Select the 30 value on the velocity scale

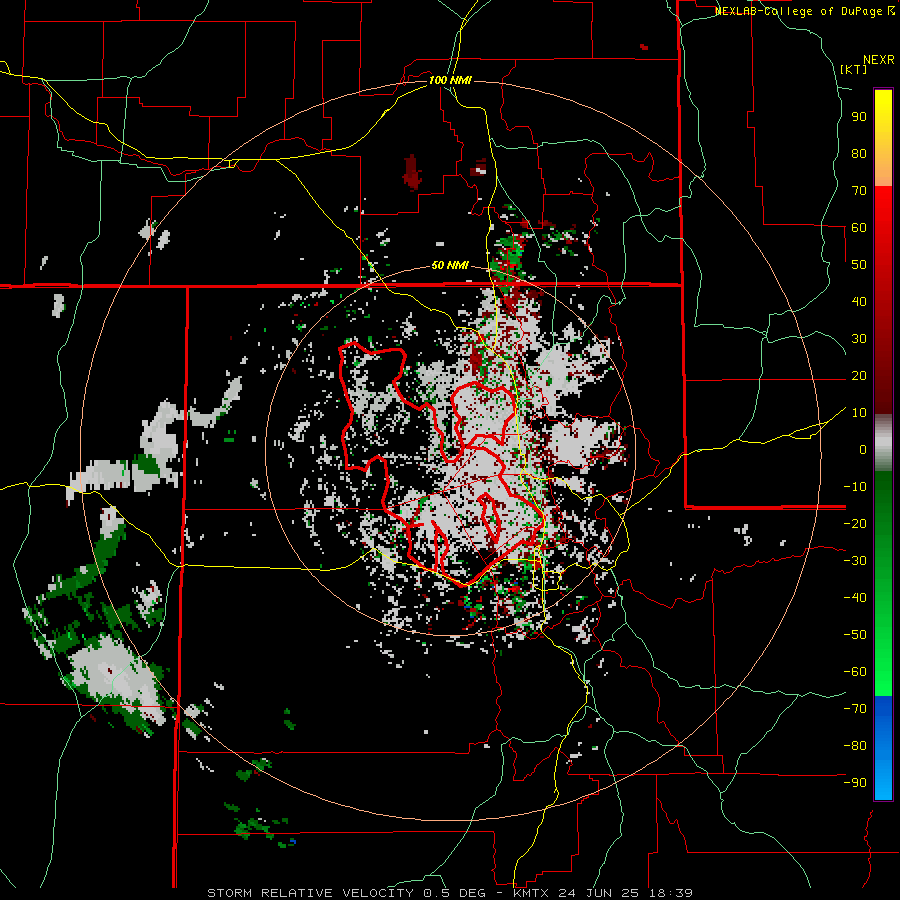pyautogui.click(x=859, y=339)
